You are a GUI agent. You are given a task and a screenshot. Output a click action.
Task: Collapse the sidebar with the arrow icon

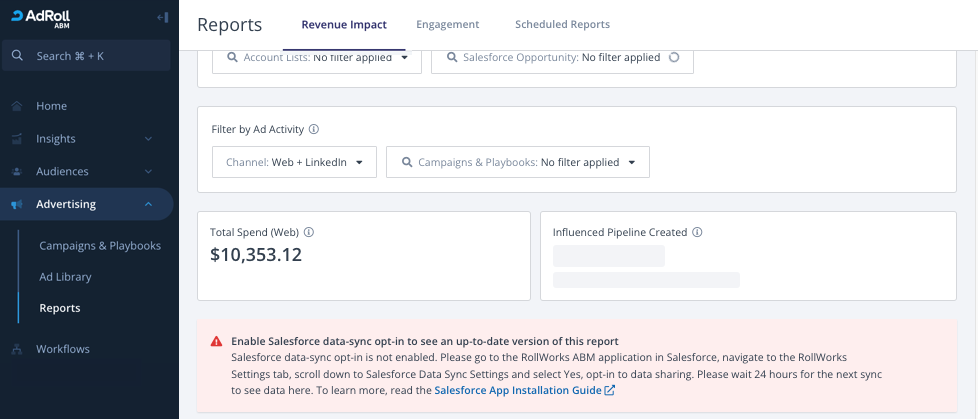click(x=162, y=18)
